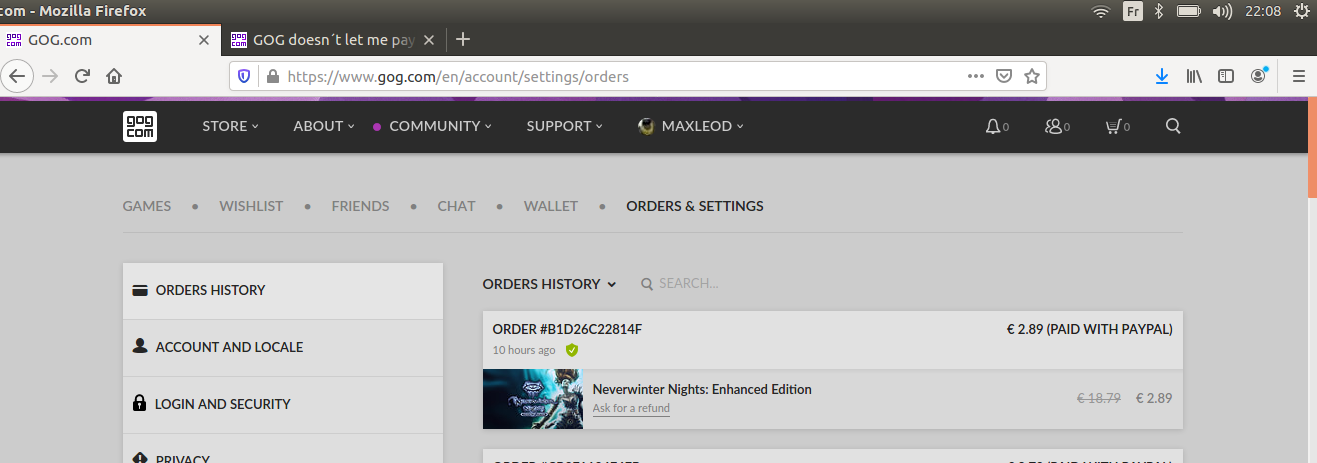
Task: Click the battery indicator in top bar
Action: [1189, 11]
